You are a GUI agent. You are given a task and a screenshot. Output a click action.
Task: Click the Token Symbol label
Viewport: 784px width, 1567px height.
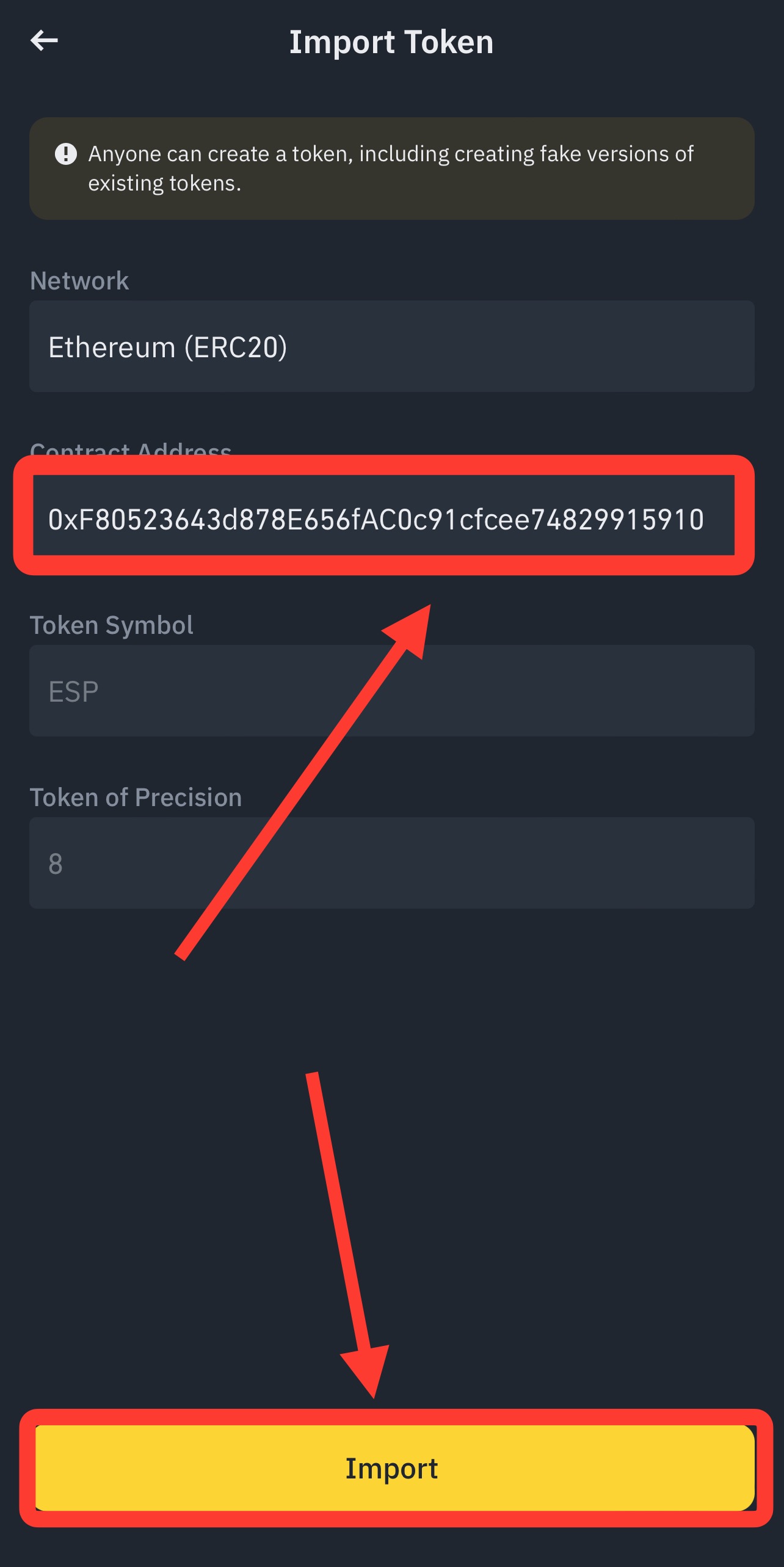coord(112,625)
